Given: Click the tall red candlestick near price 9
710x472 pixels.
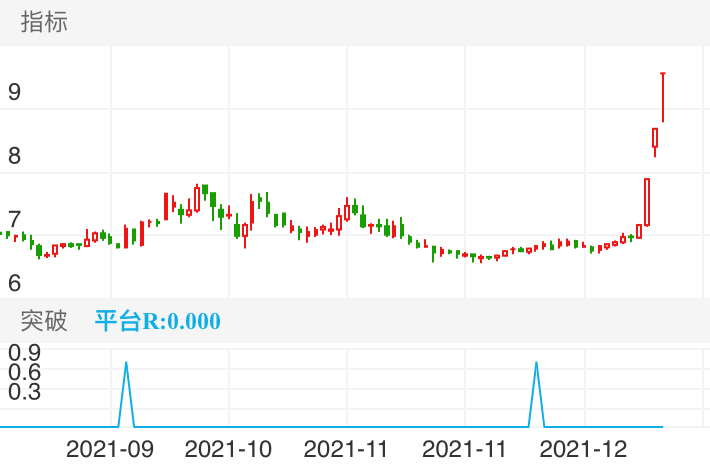Looking at the screenshot, I should [663, 97].
